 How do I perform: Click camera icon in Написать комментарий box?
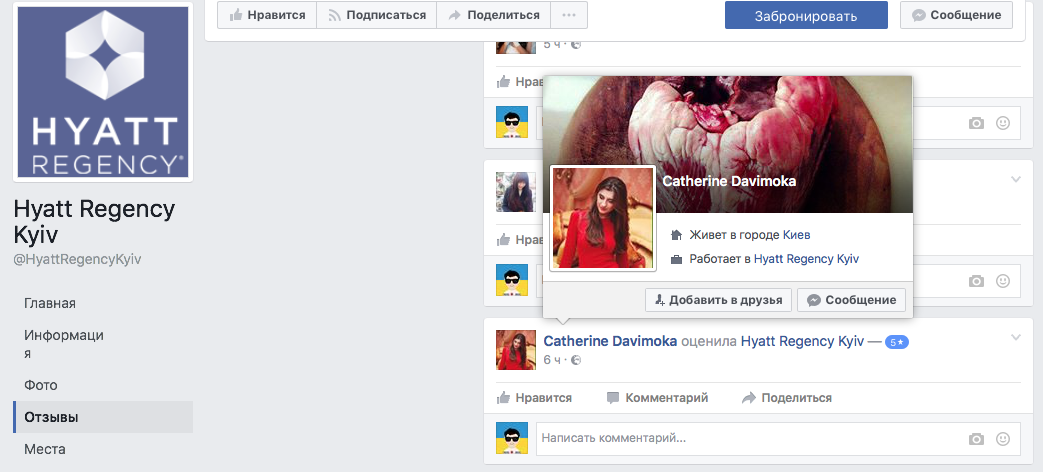[x=976, y=439]
